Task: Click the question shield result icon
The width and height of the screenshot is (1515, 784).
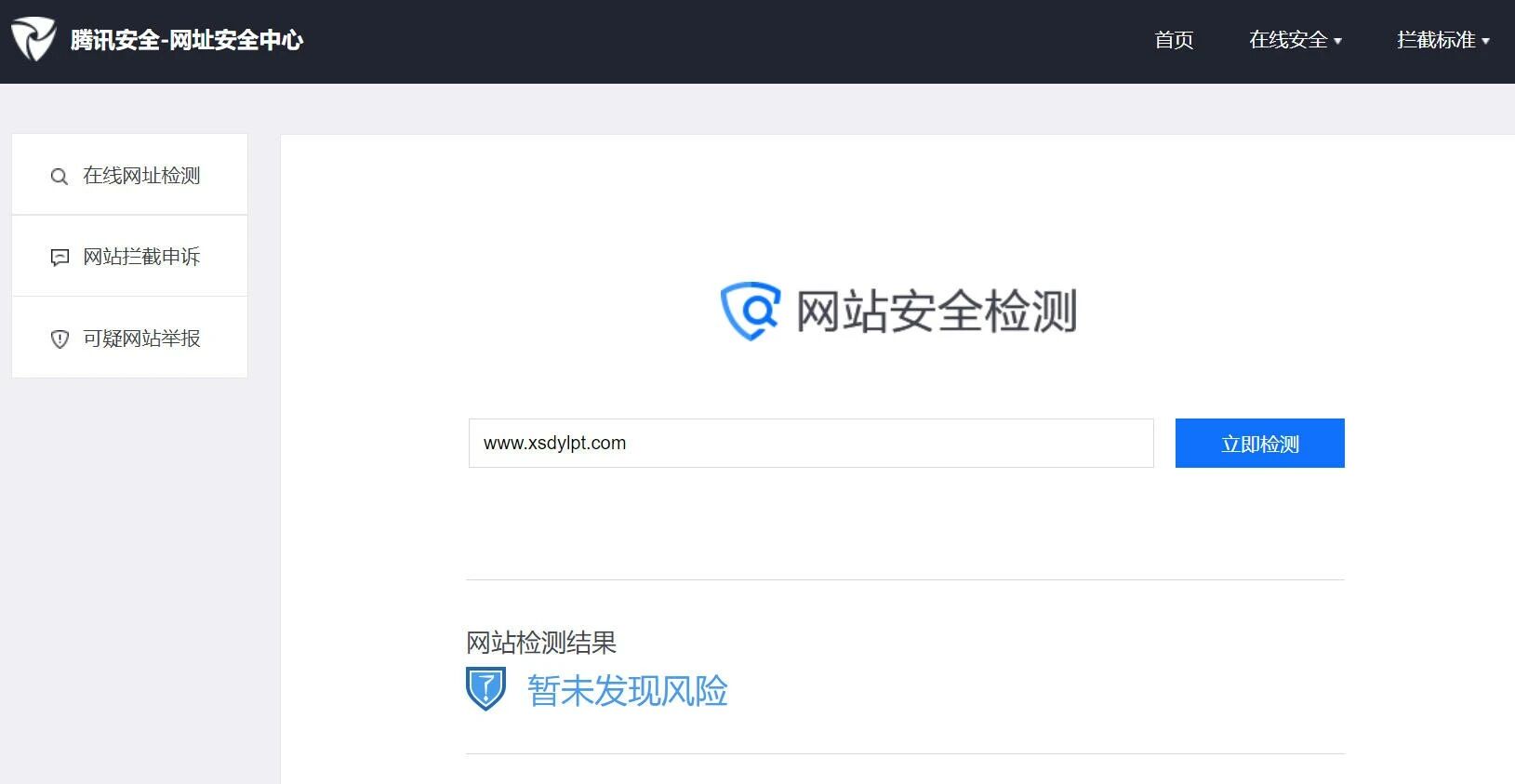Action: [485, 689]
